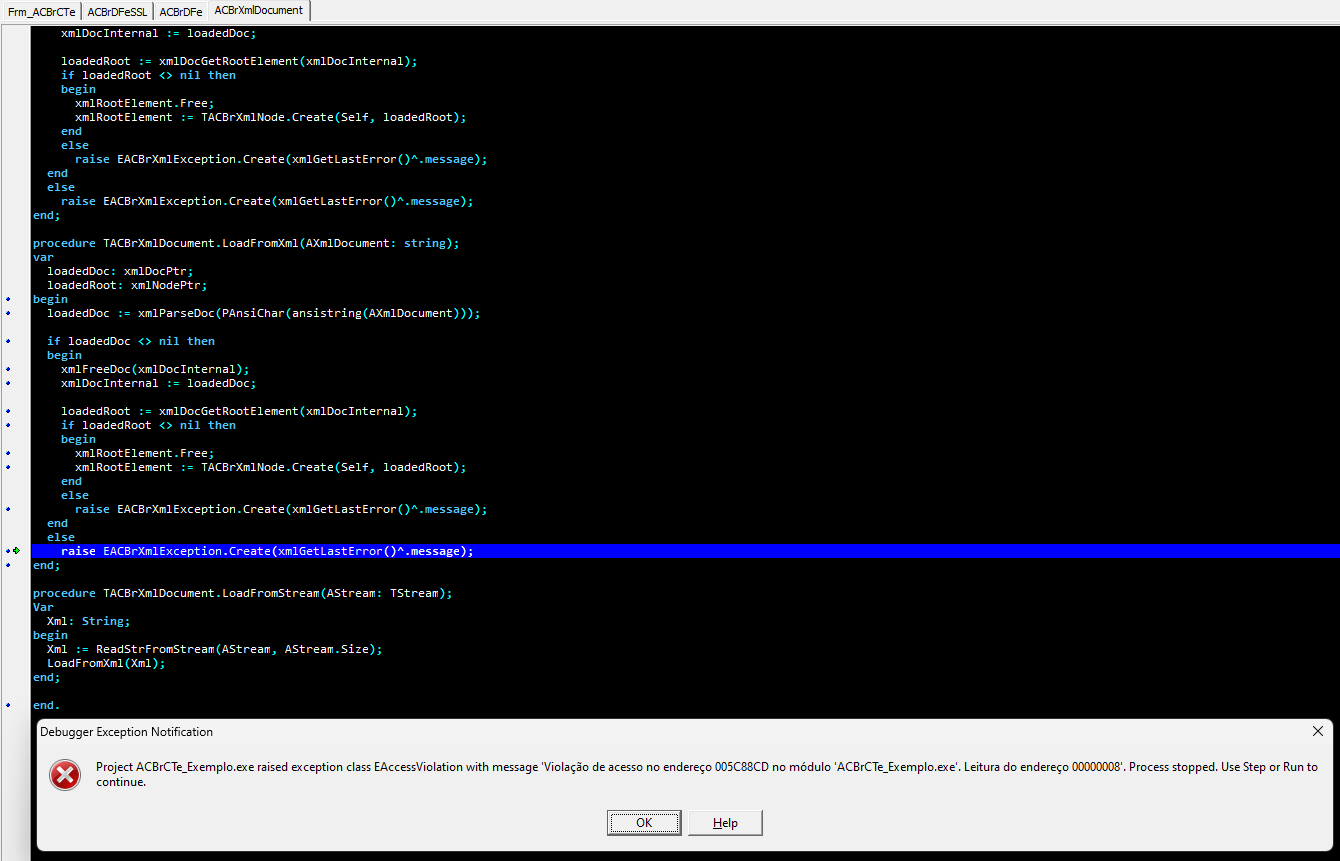Click the gutter dot beside the final 'end.' line
This screenshot has width=1340, height=861.
tap(8, 705)
